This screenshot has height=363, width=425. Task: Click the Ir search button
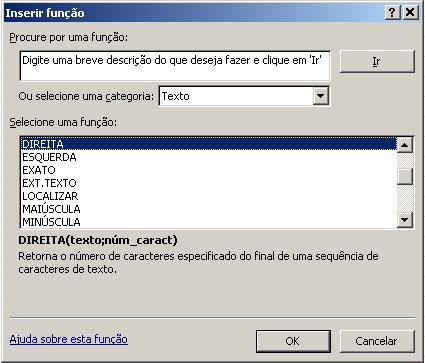377,61
